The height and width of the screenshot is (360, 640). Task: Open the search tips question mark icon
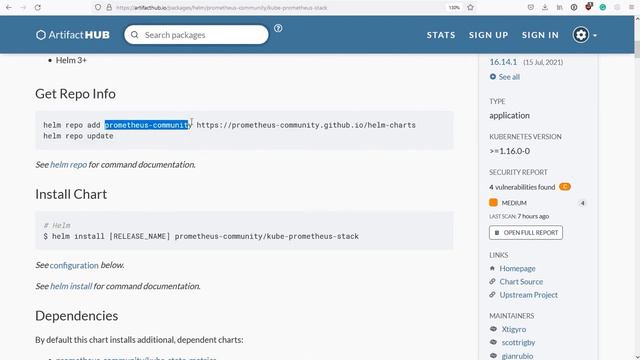[278, 28]
